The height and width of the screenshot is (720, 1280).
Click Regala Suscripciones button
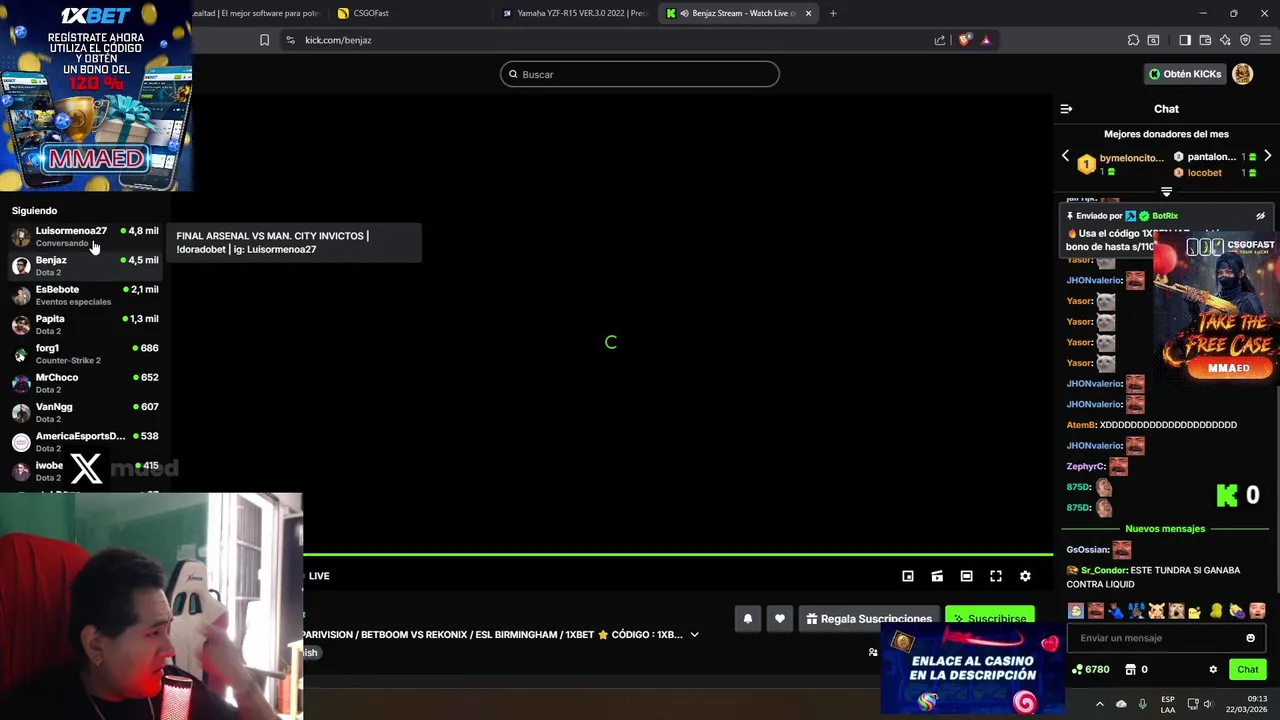click(x=869, y=619)
